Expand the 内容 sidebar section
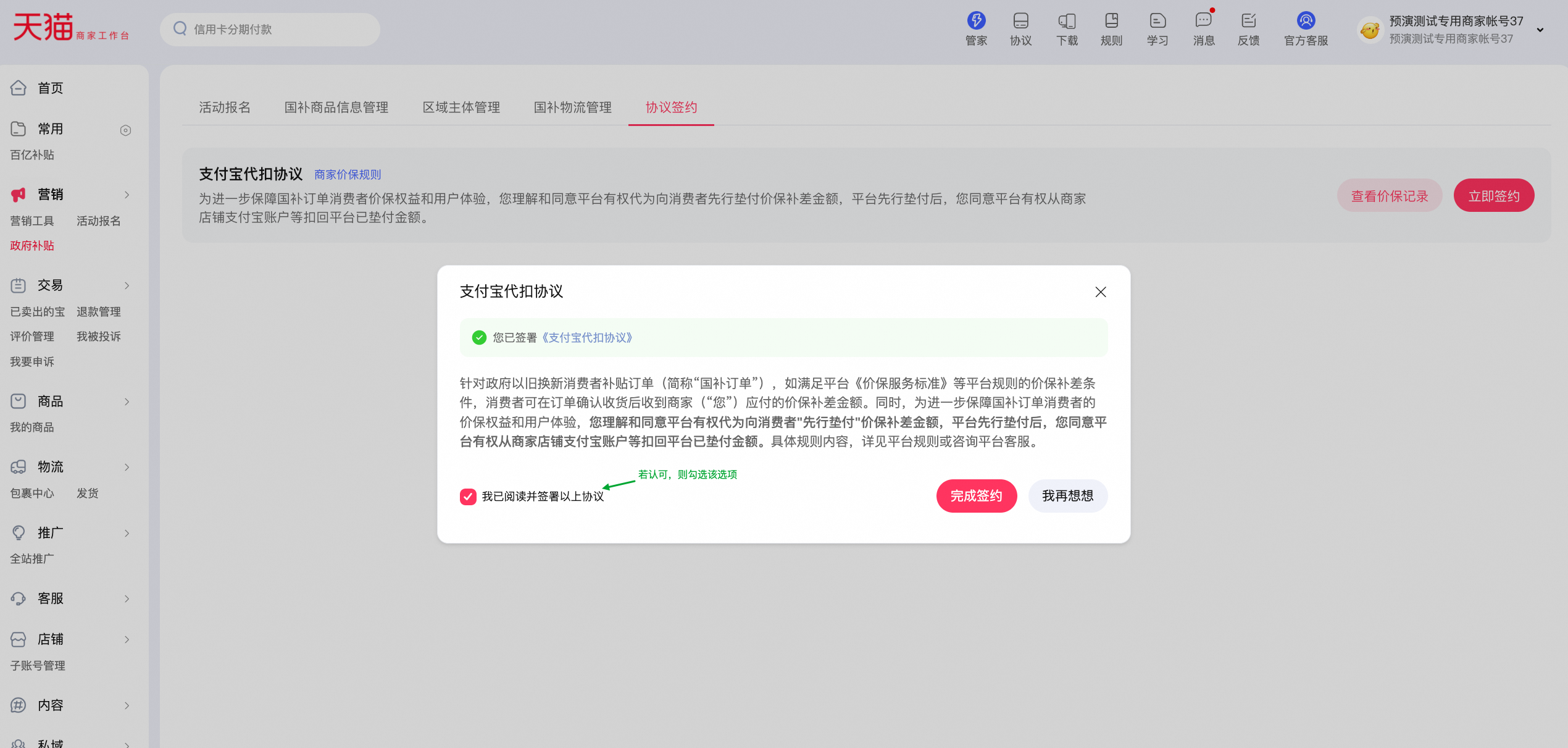1568x748 pixels. [x=127, y=705]
